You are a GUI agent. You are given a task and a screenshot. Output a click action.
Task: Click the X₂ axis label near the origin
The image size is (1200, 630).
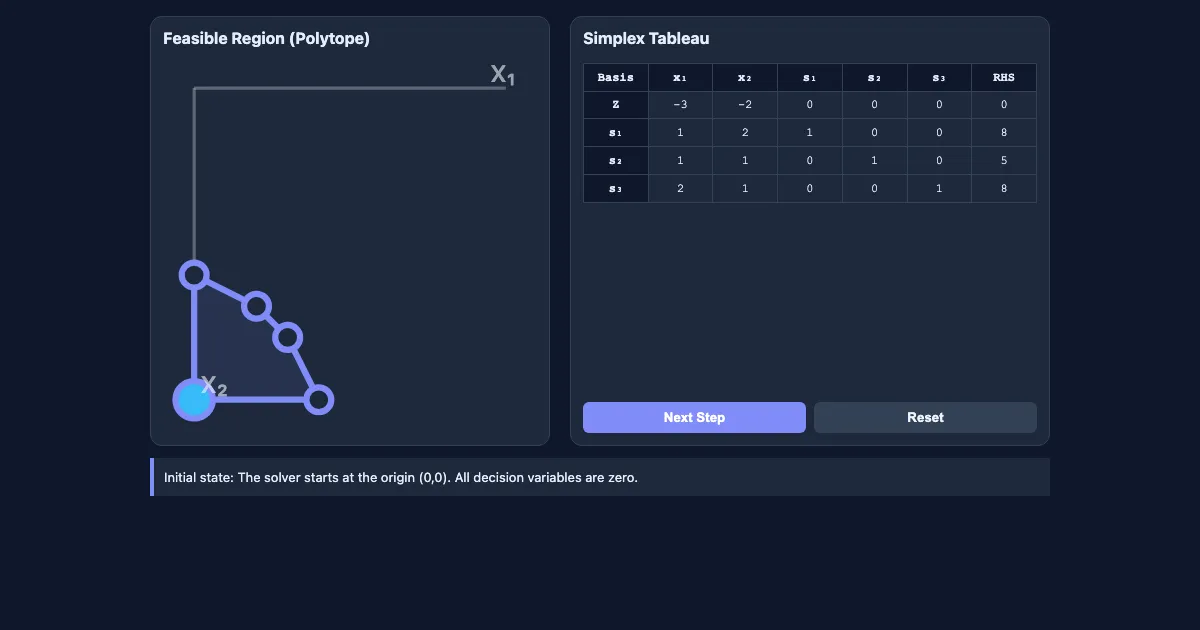coord(214,387)
